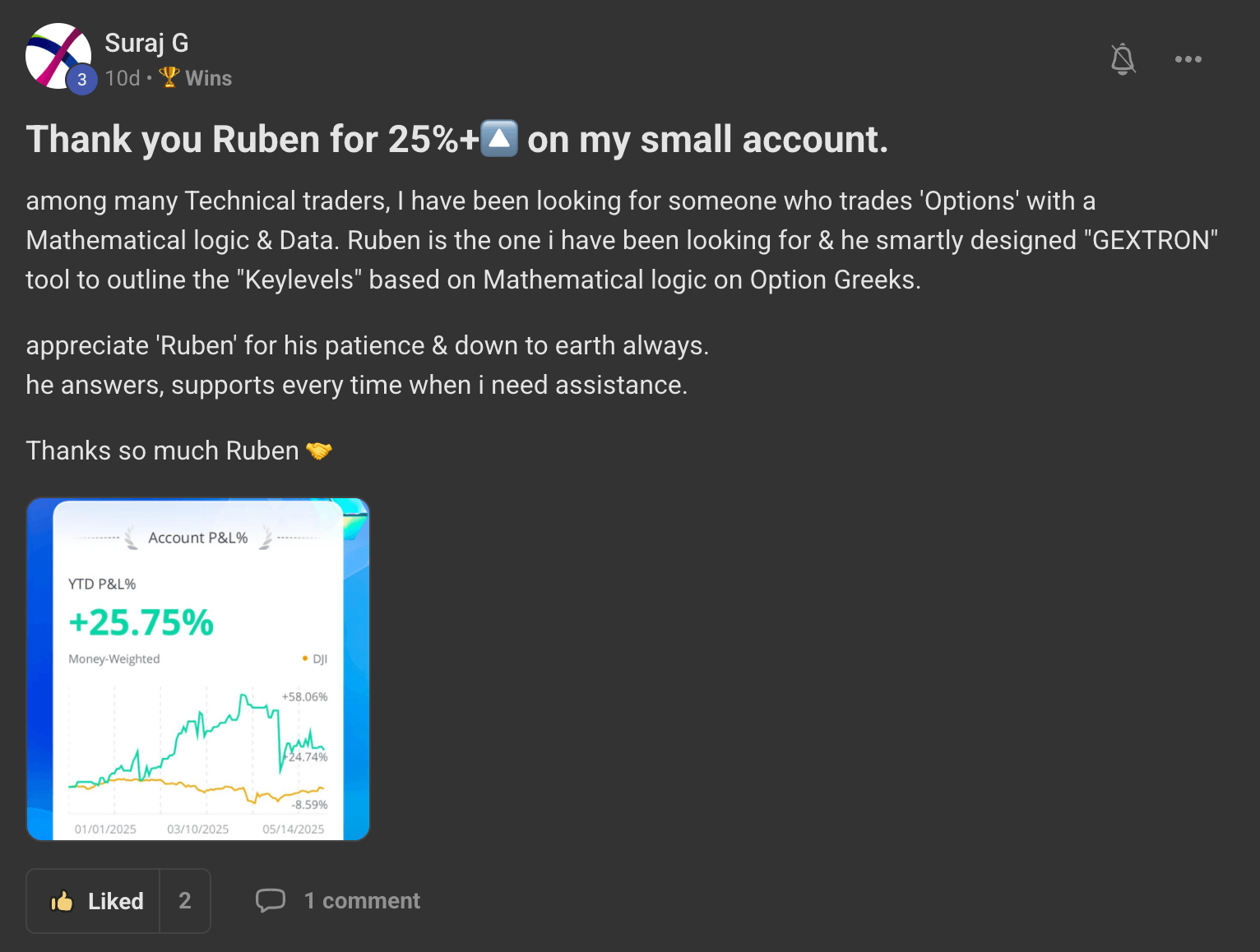Click the trophy icon beside Wins

coord(169,77)
